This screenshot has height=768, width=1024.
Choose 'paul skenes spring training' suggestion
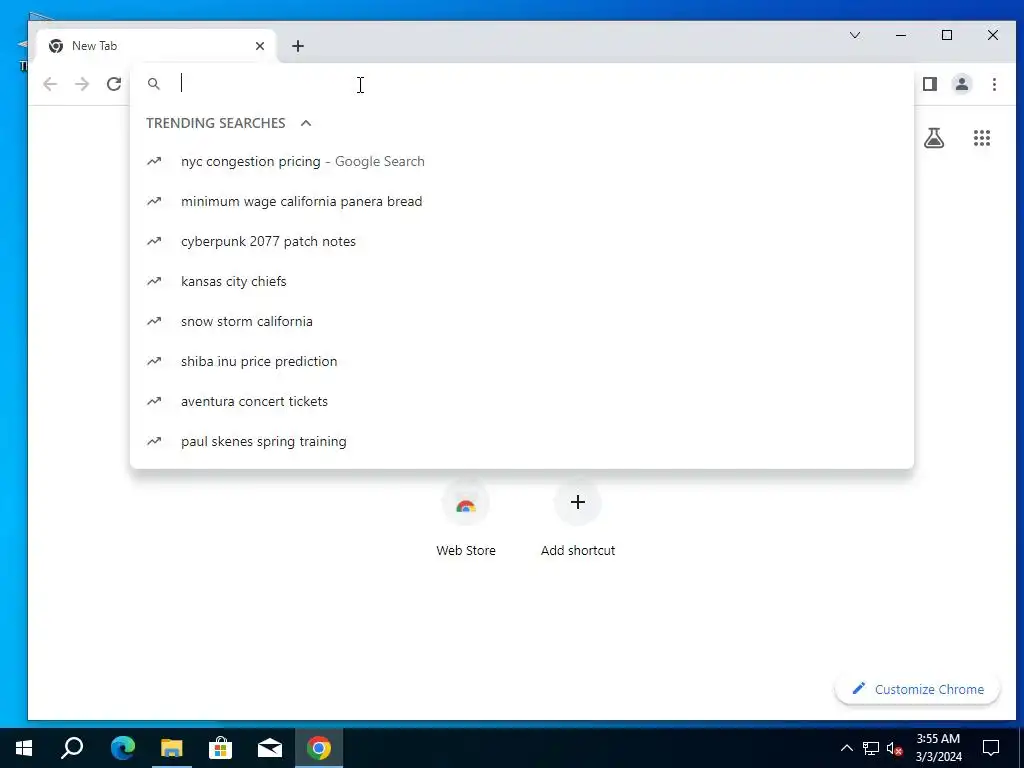[x=522, y=441]
